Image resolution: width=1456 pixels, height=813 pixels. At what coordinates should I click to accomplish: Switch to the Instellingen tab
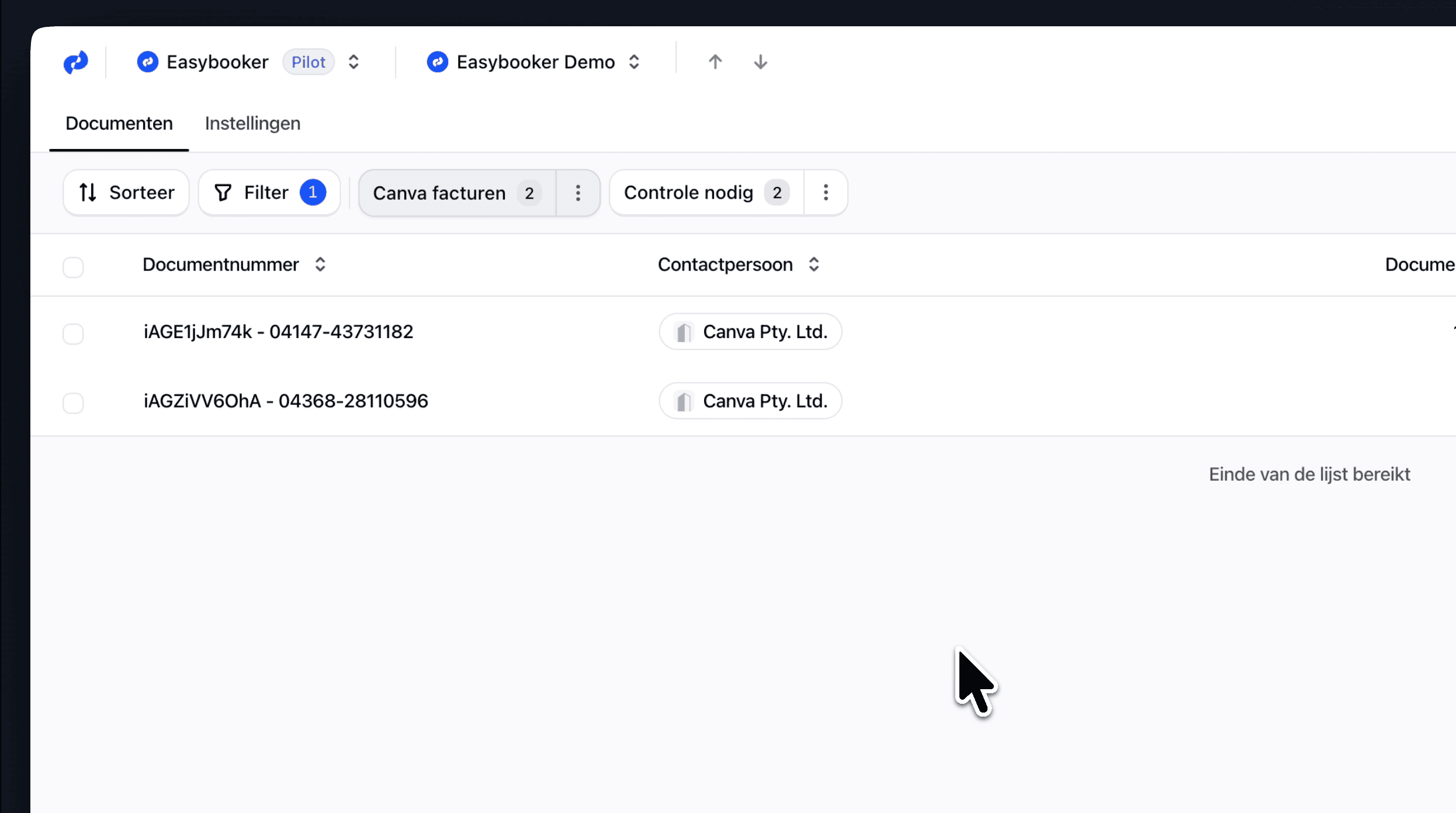tap(252, 124)
